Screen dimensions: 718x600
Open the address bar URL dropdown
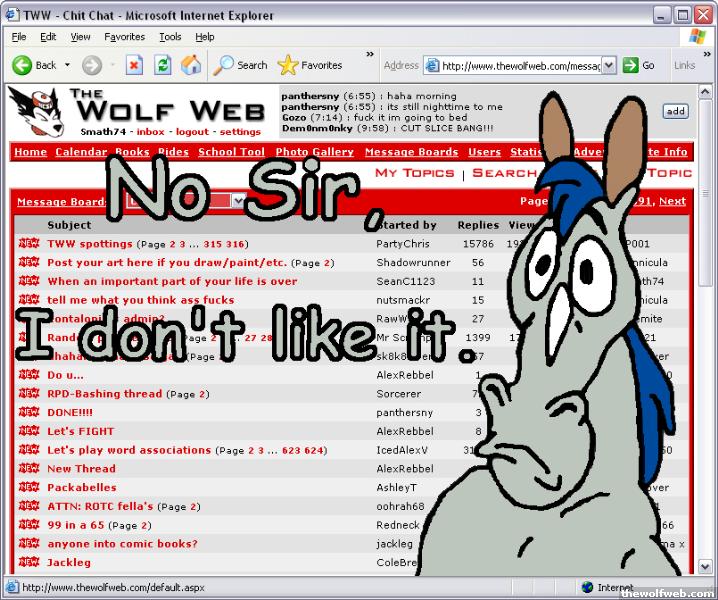click(x=607, y=66)
